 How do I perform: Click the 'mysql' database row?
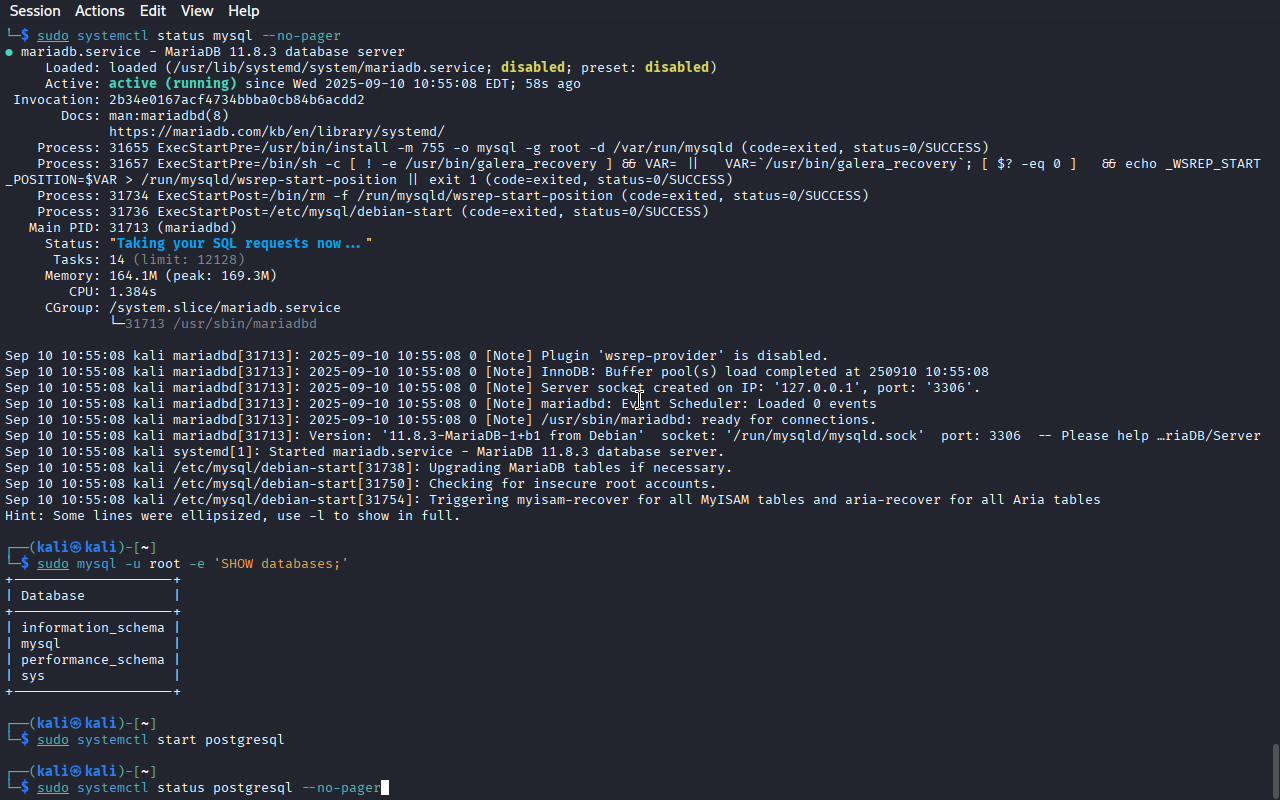coord(41,644)
